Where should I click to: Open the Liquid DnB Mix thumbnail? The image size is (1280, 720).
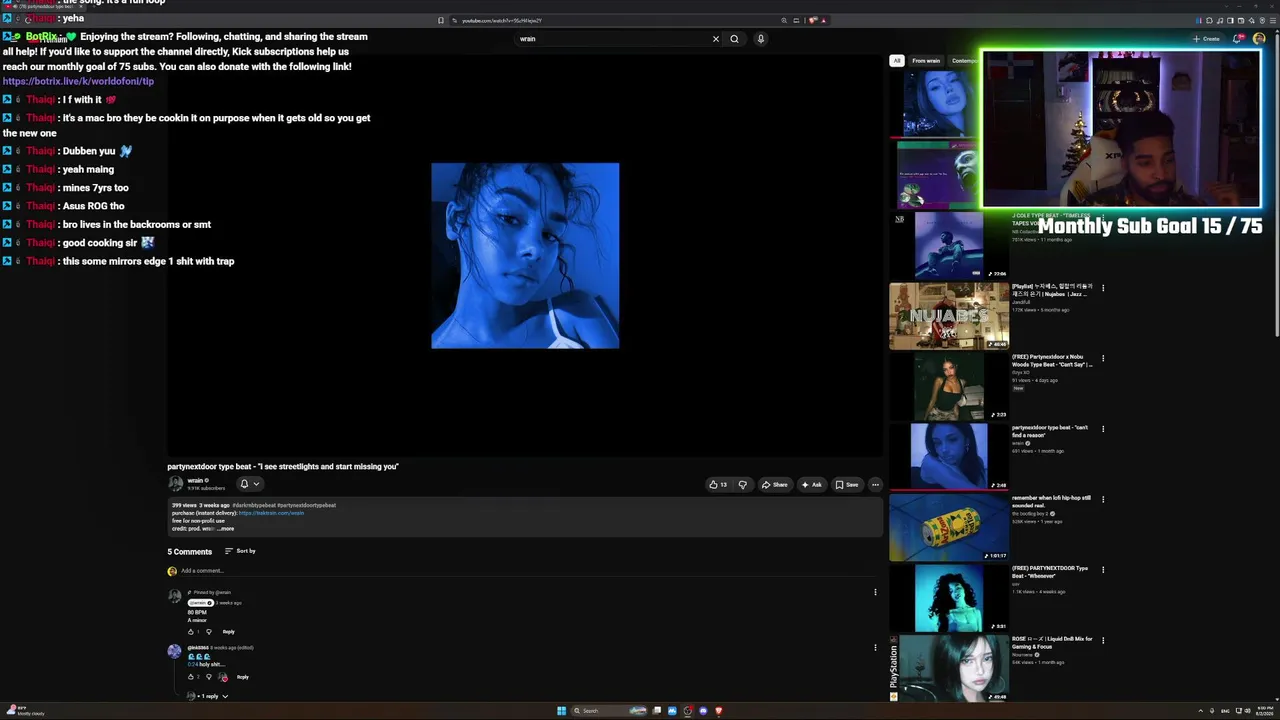pos(949,668)
